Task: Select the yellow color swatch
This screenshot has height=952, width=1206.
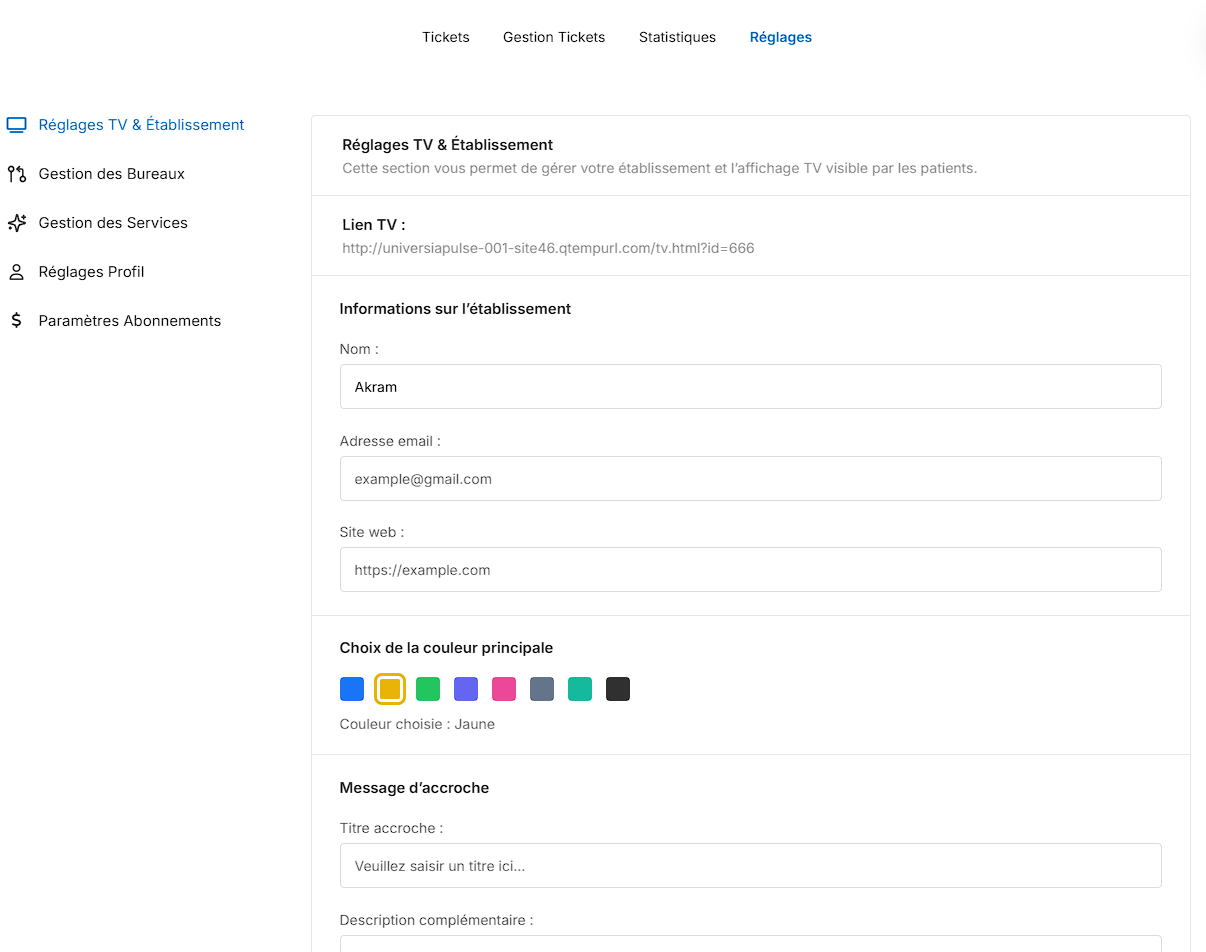Action: coord(390,689)
